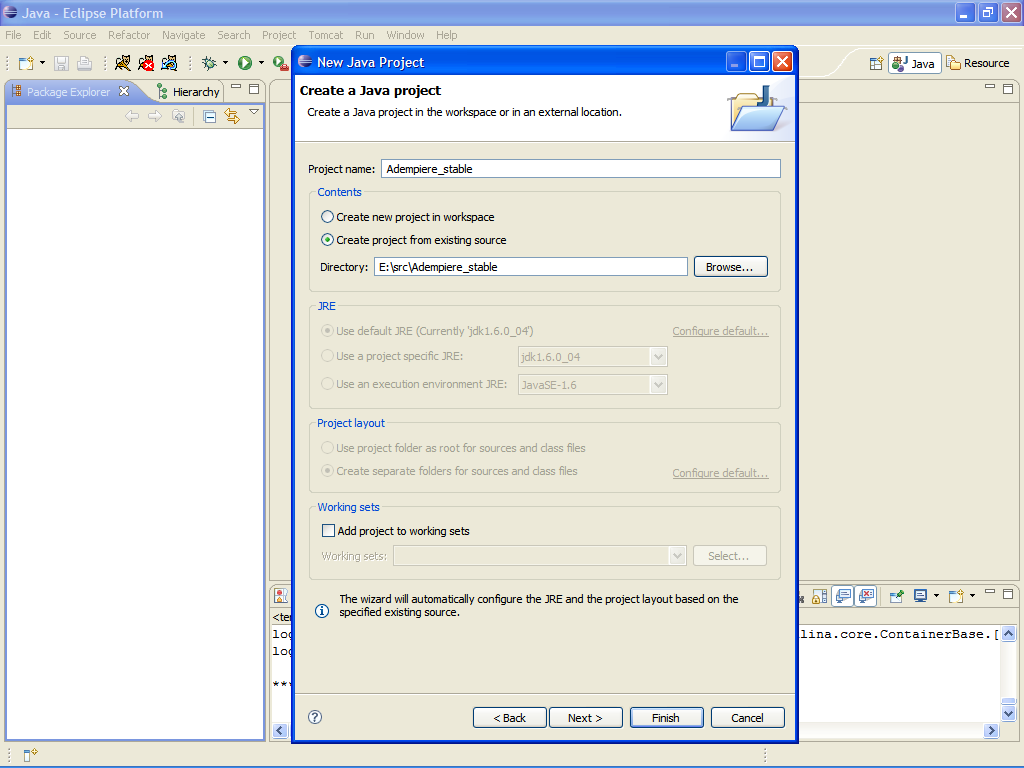Open the New wizard dropdown arrow
This screenshot has height=768, width=1024.
42,63
